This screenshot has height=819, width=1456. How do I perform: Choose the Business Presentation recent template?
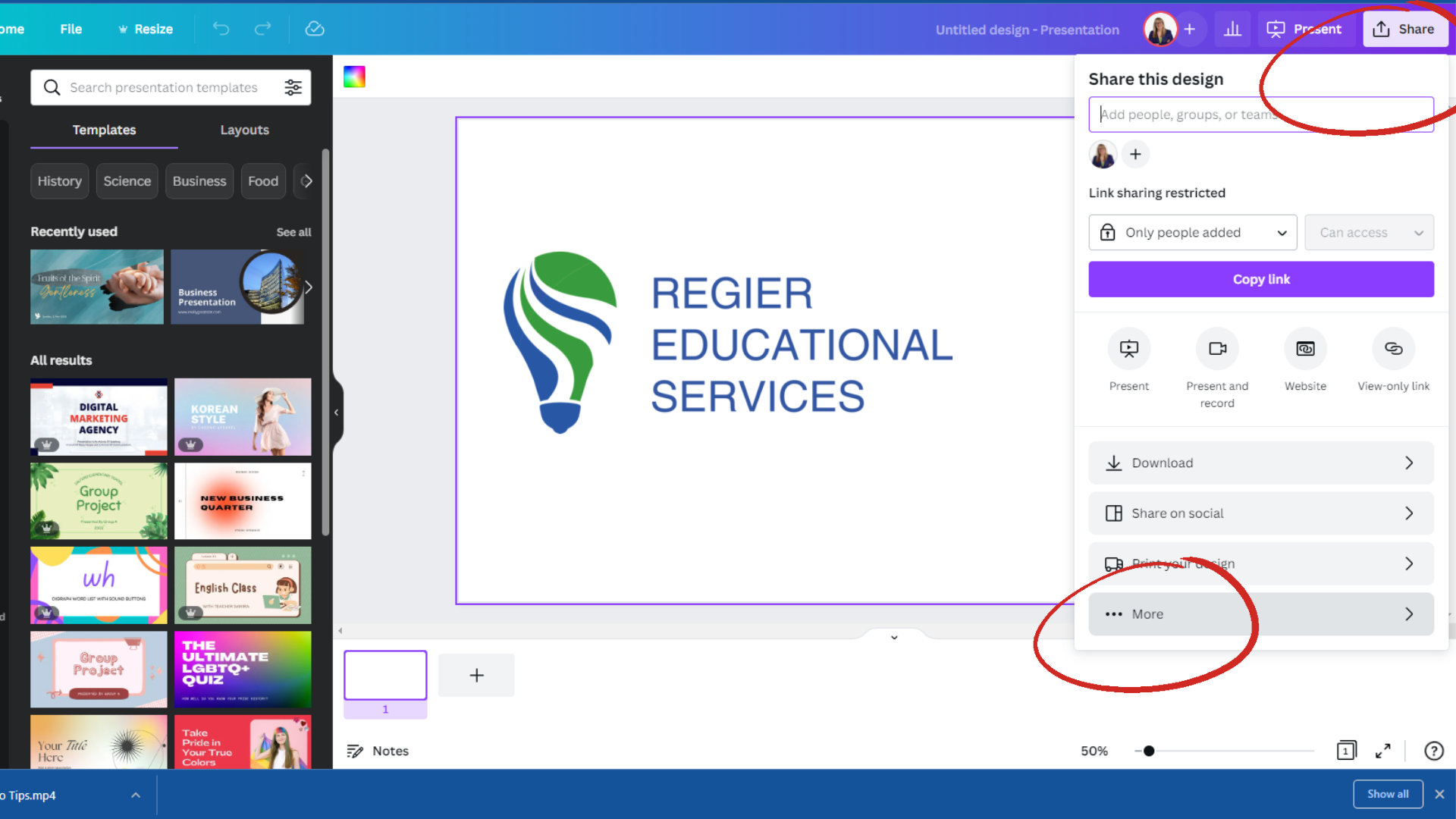[237, 287]
